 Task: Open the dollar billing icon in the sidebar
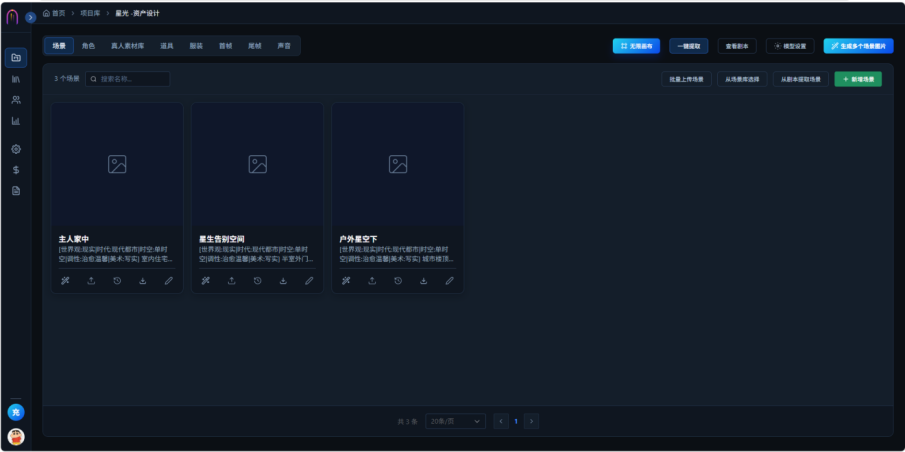pyautogui.click(x=16, y=170)
